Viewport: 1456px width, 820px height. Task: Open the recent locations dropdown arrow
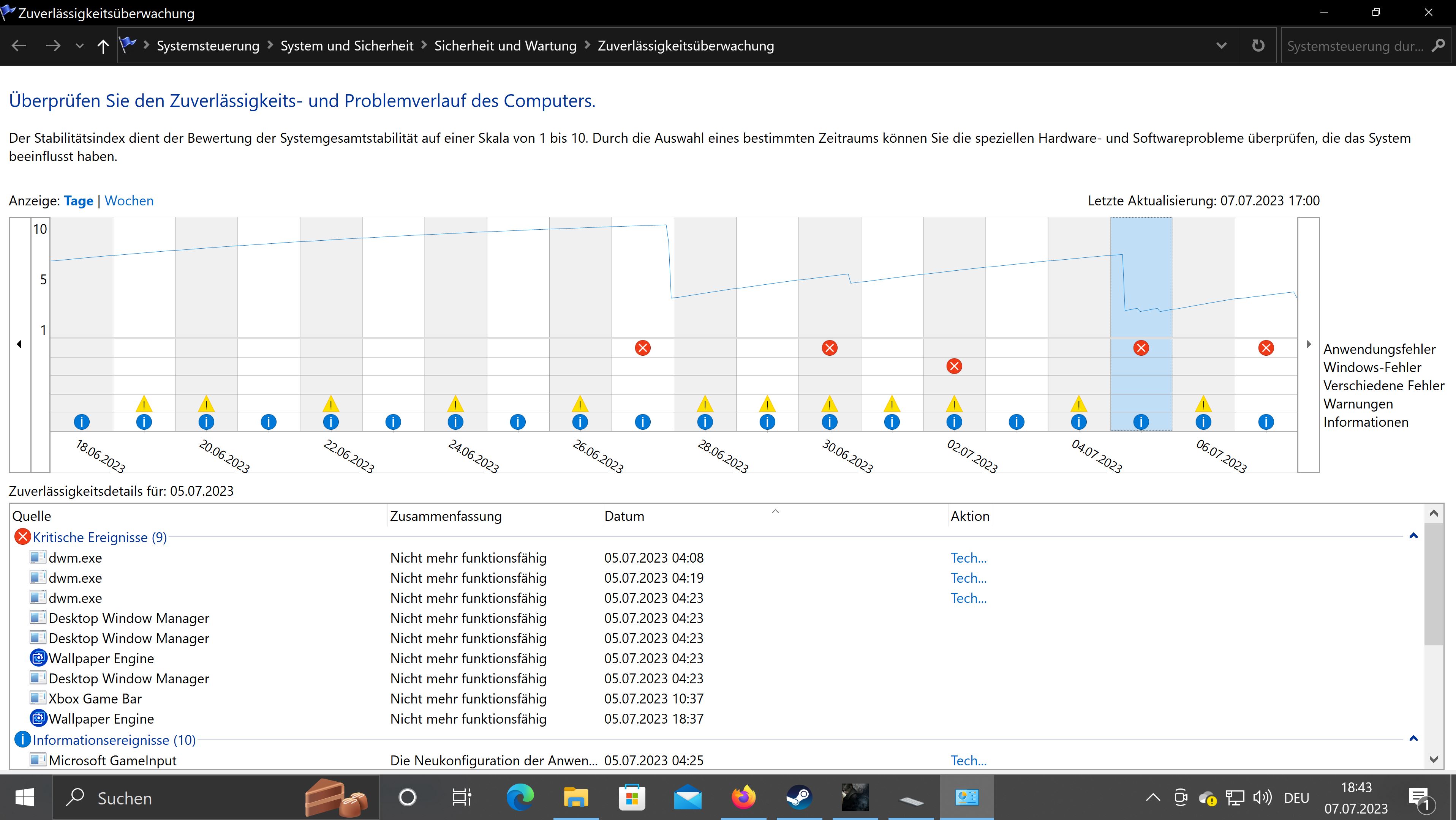[80, 46]
